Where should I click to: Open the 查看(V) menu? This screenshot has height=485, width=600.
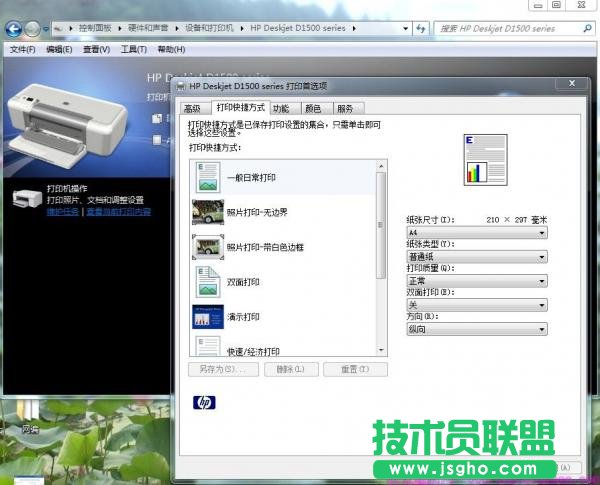tap(97, 49)
